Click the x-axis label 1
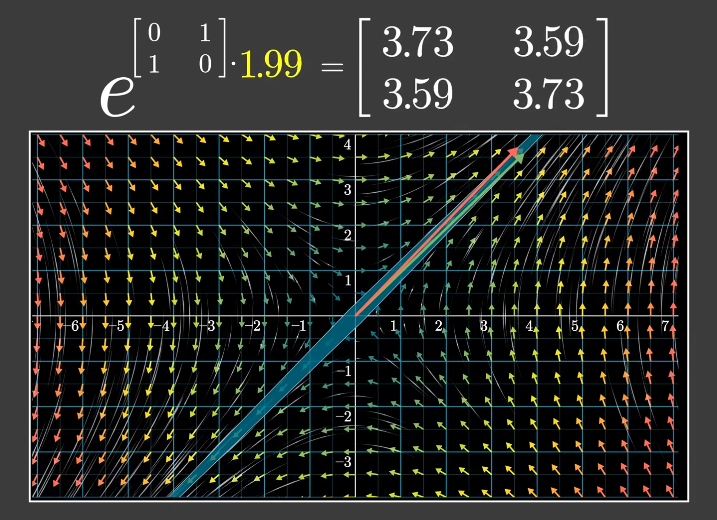Image resolution: width=717 pixels, height=520 pixels. click(x=393, y=326)
